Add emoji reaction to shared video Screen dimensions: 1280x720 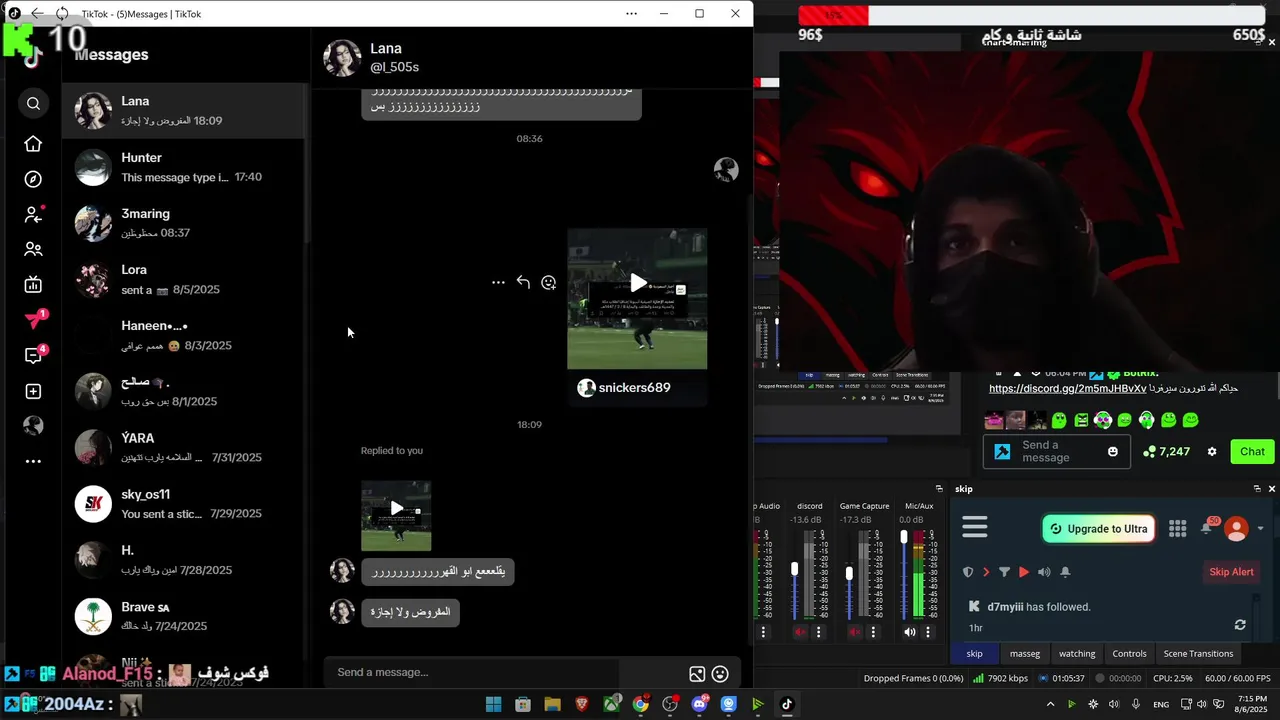point(548,283)
